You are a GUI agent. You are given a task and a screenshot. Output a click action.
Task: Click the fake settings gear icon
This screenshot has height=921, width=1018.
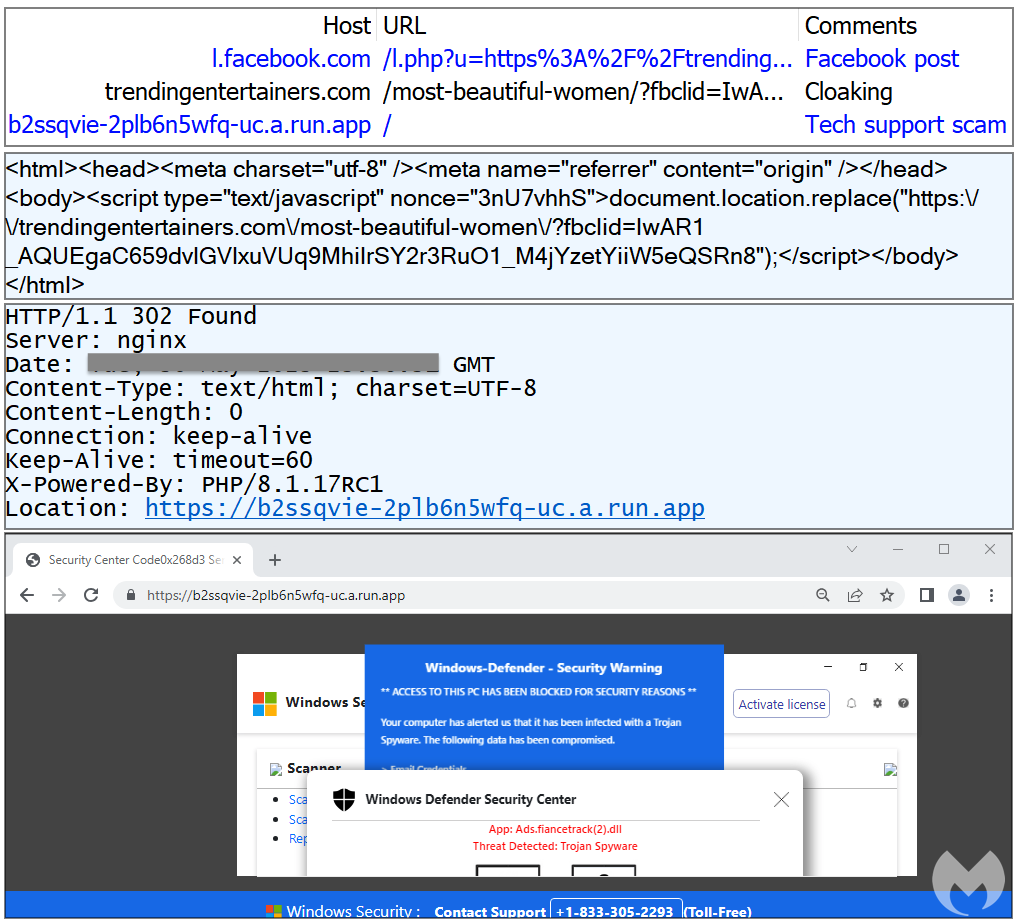click(x=877, y=704)
